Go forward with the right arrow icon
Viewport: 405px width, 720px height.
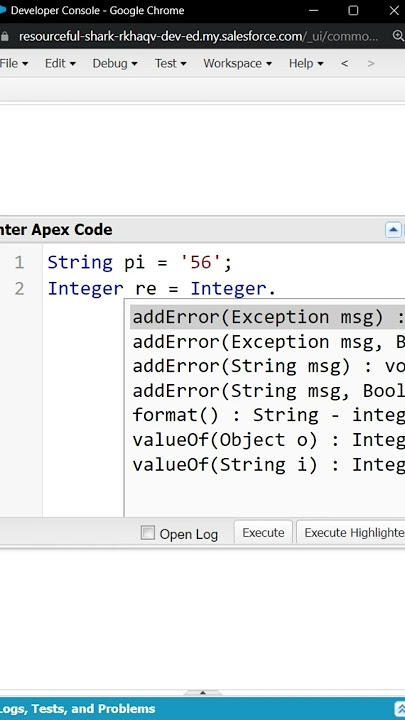[371, 63]
